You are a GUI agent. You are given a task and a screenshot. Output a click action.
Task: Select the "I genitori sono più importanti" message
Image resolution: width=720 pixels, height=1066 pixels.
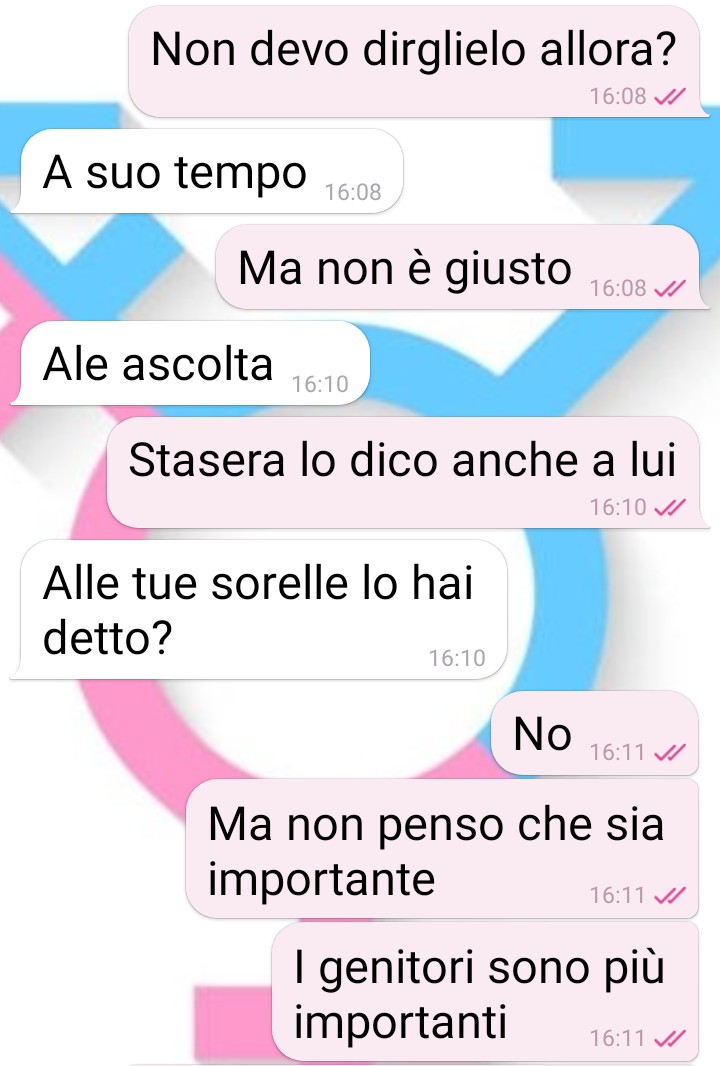(x=485, y=993)
